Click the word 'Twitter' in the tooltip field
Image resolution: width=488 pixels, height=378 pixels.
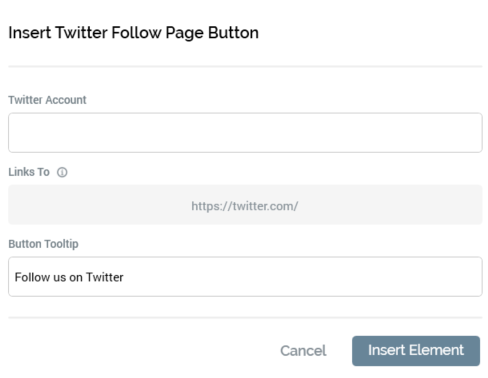(x=105, y=277)
